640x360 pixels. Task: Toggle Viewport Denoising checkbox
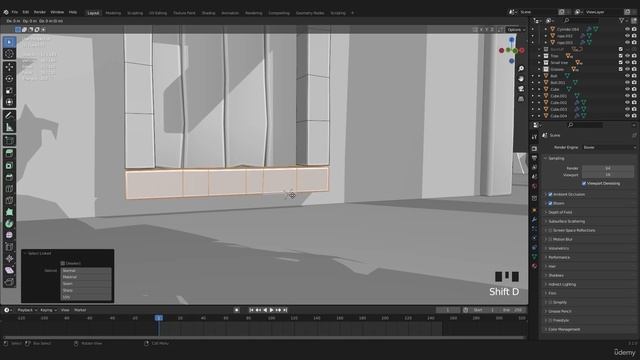(x=584, y=184)
